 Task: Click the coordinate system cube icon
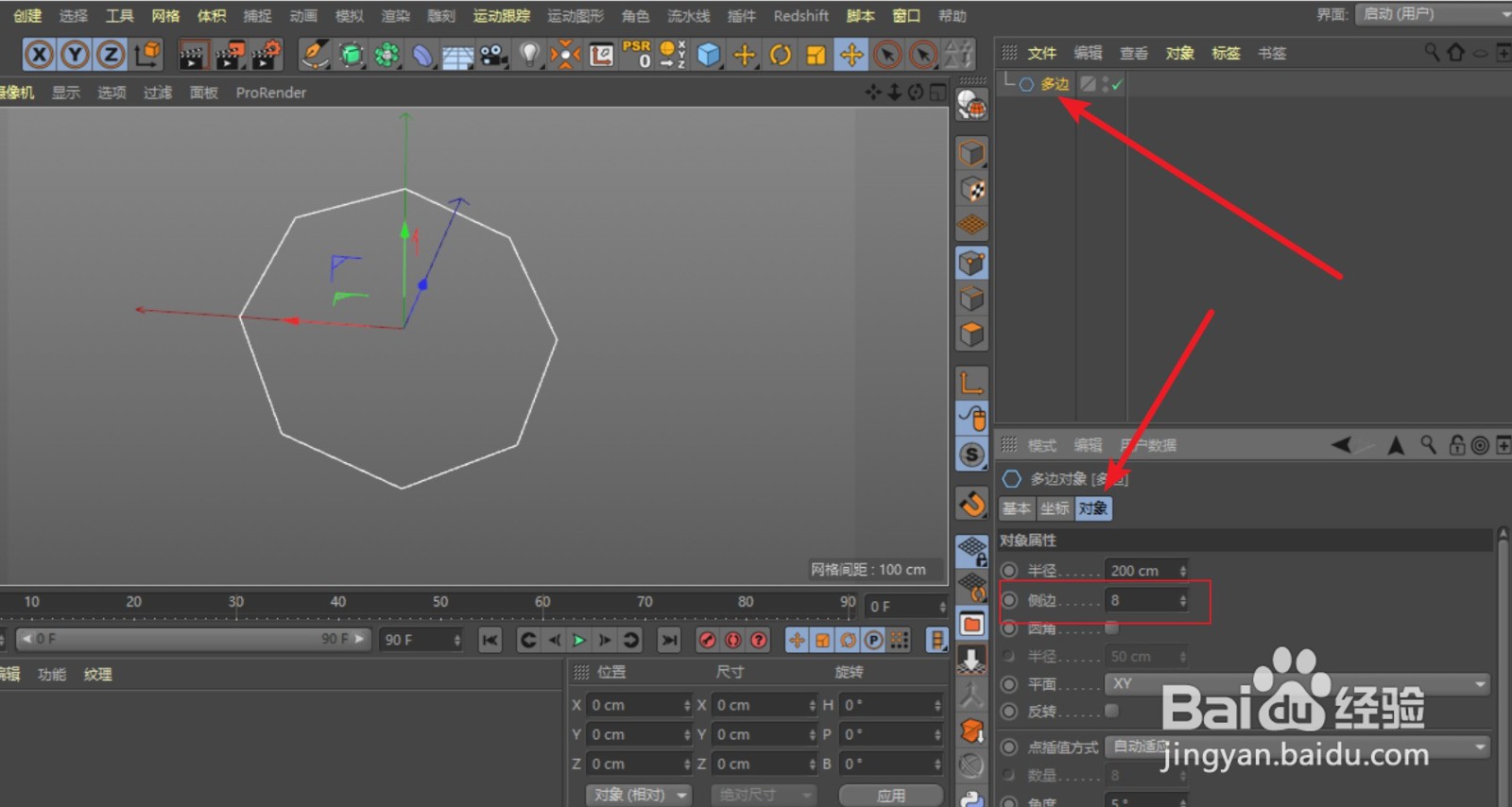147,55
